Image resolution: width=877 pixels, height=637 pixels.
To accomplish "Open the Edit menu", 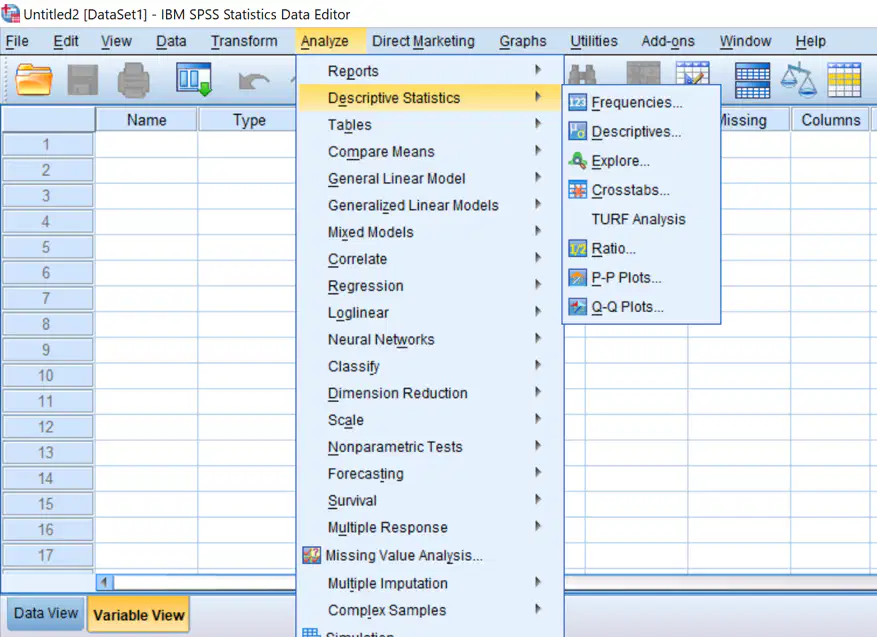I will tap(66, 41).
